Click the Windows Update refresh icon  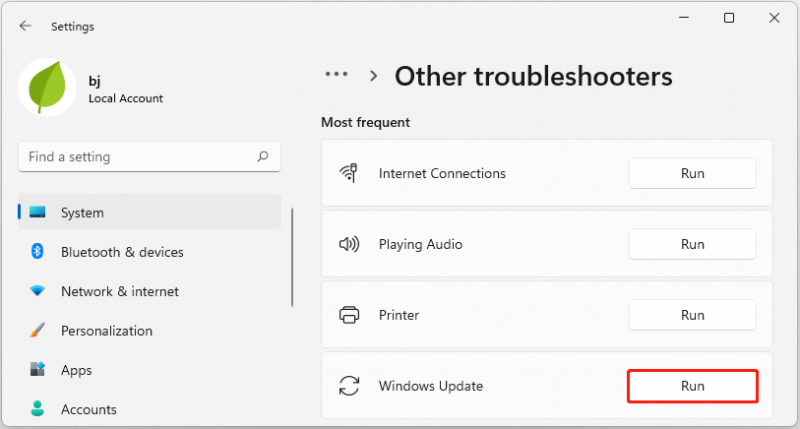(349, 386)
